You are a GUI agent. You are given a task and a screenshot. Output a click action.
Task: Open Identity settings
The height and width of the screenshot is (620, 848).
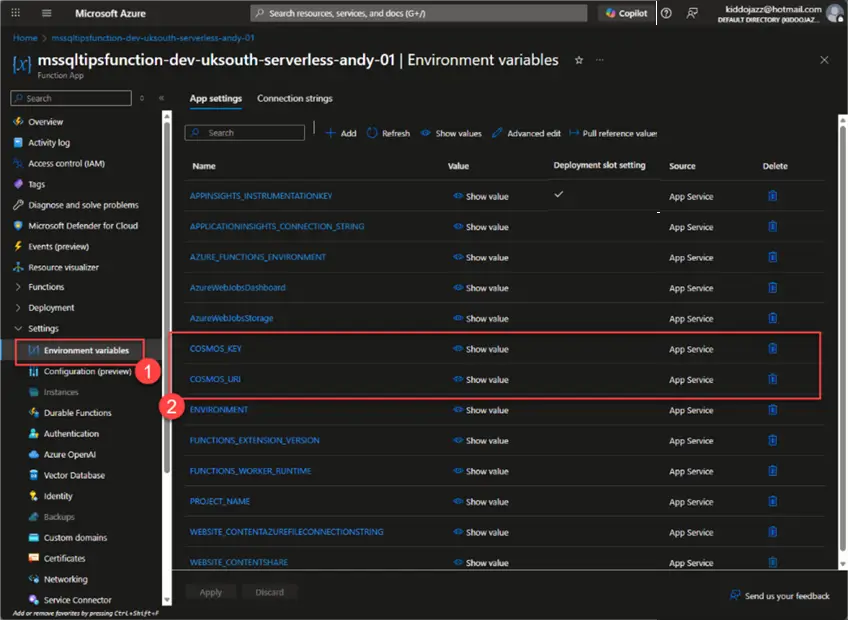58,496
